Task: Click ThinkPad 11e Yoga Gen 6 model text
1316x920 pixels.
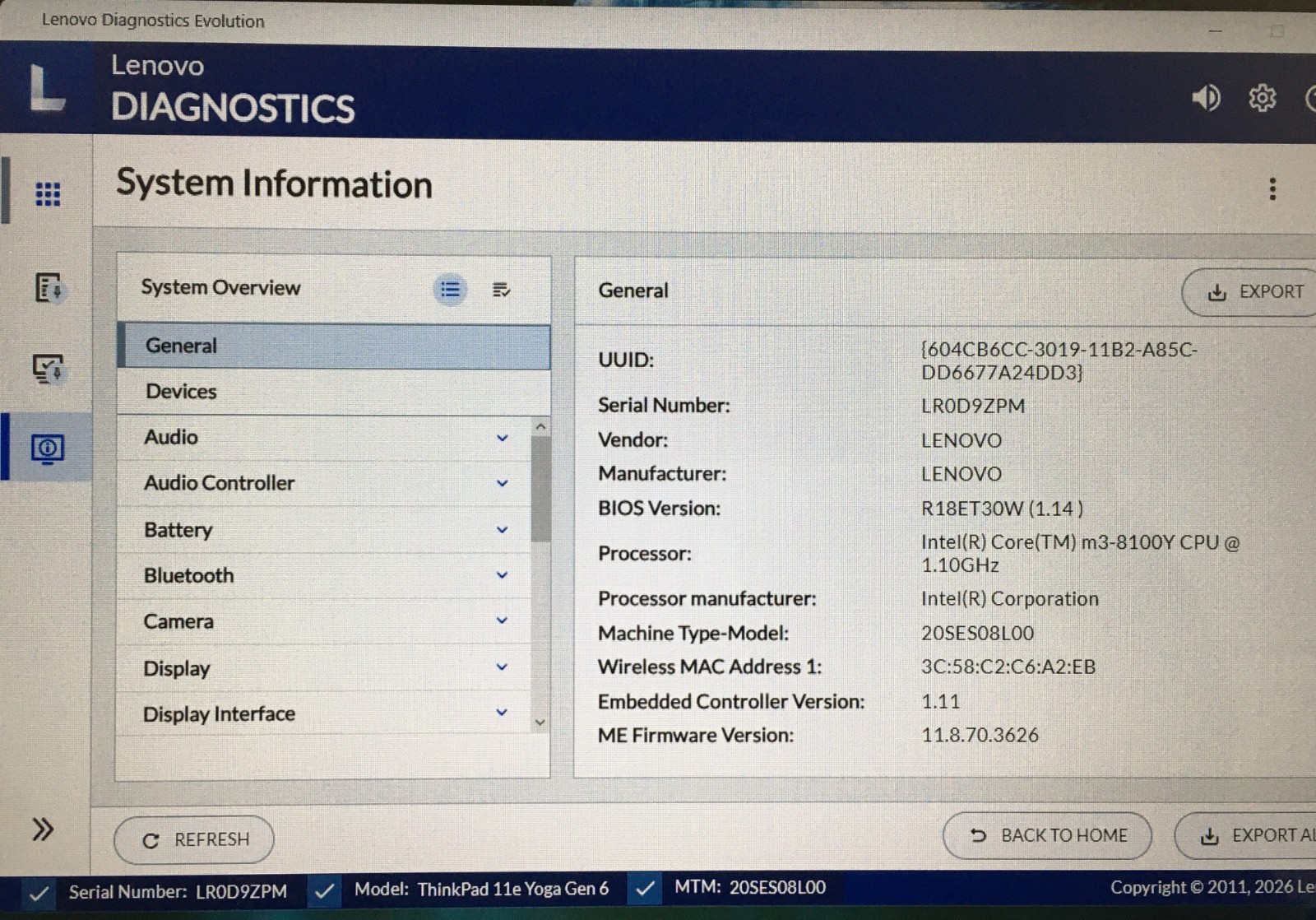Action: (513, 890)
